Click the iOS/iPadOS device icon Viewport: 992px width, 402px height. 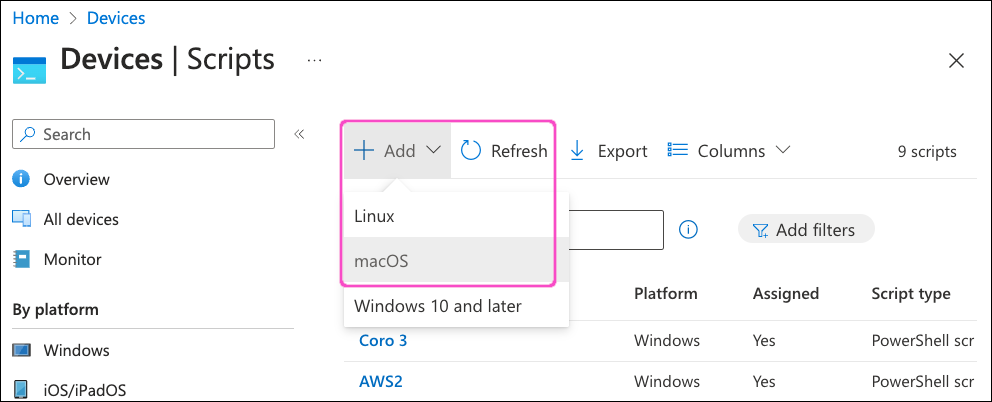tap(21, 389)
